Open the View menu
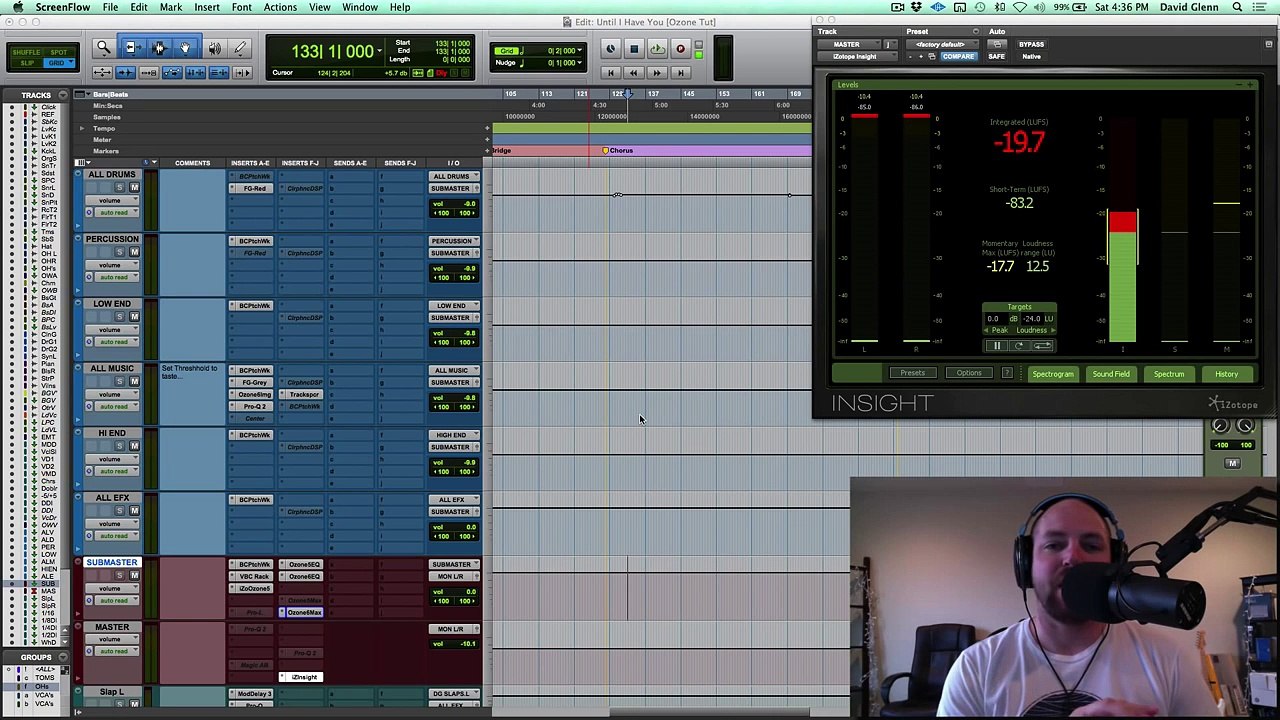 click(x=320, y=7)
